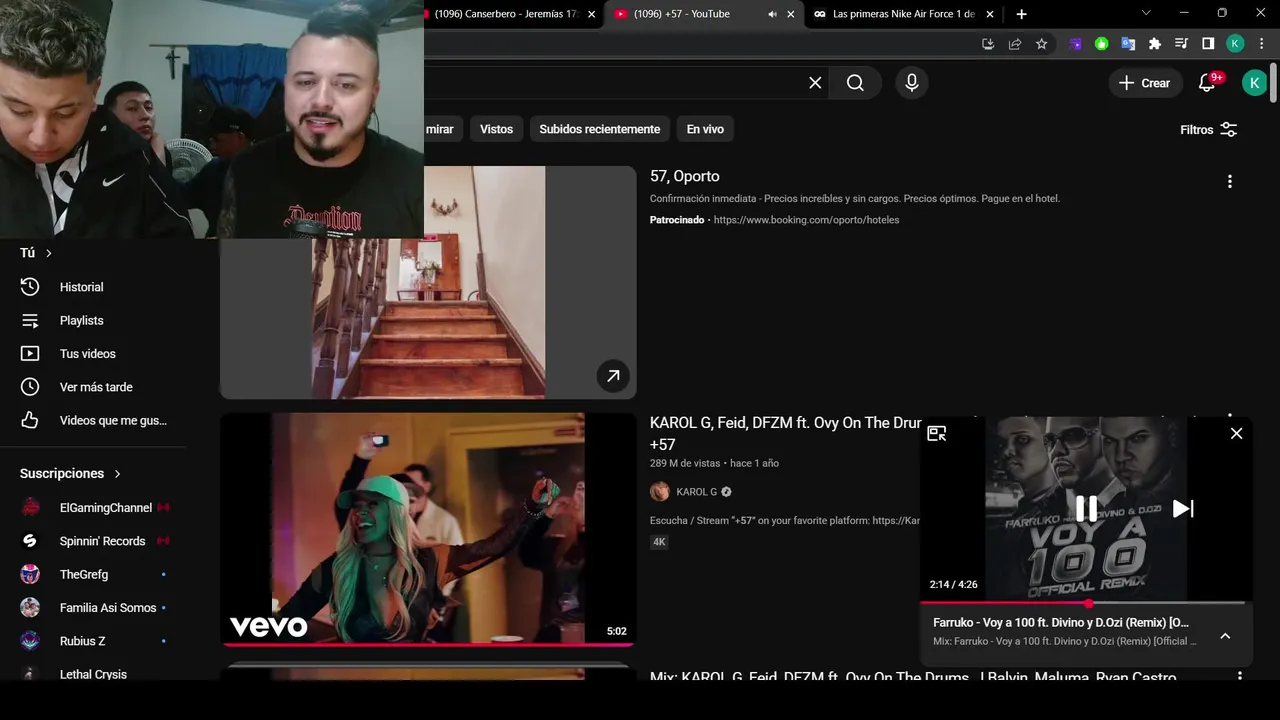Skip to next video in miniplayer

point(1182,509)
